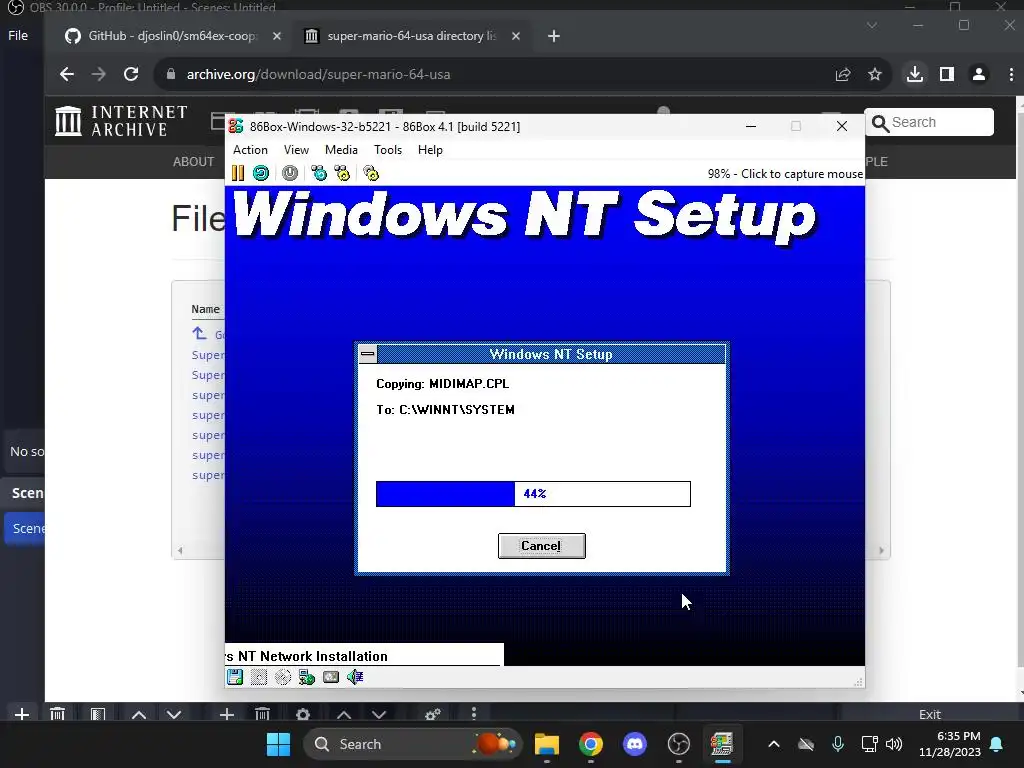Add a scene with OBS plus button
The width and height of the screenshot is (1024, 768).
pyautogui.click(x=22, y=714)
